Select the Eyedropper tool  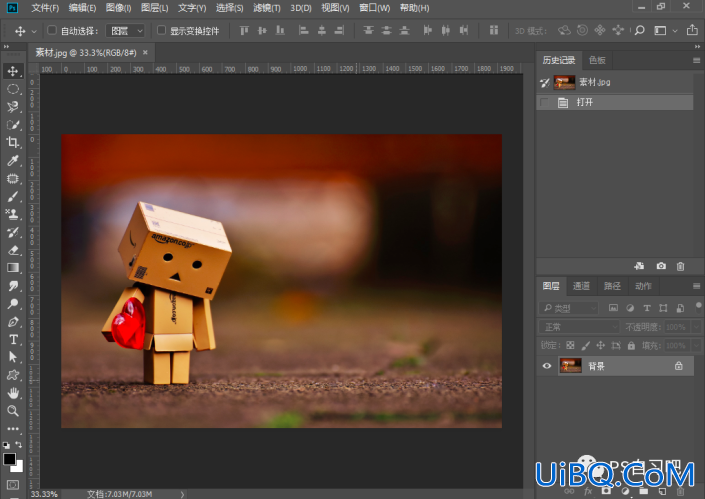coord(13,160)
